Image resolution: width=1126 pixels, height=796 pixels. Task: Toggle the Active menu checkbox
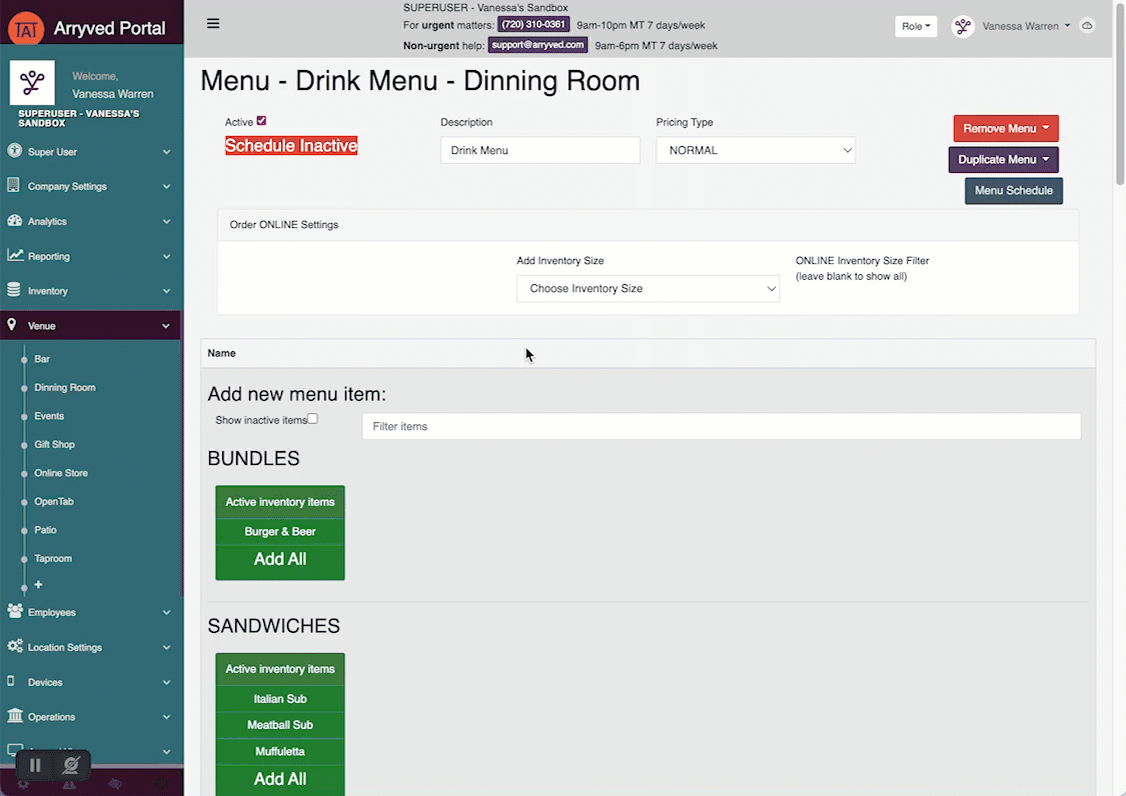coord(261,121)
